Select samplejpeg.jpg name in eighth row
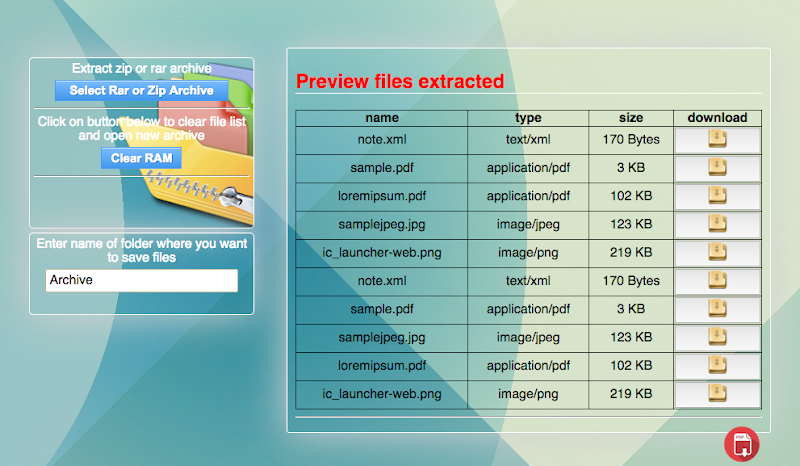The image size is (800, 466). 382,337
